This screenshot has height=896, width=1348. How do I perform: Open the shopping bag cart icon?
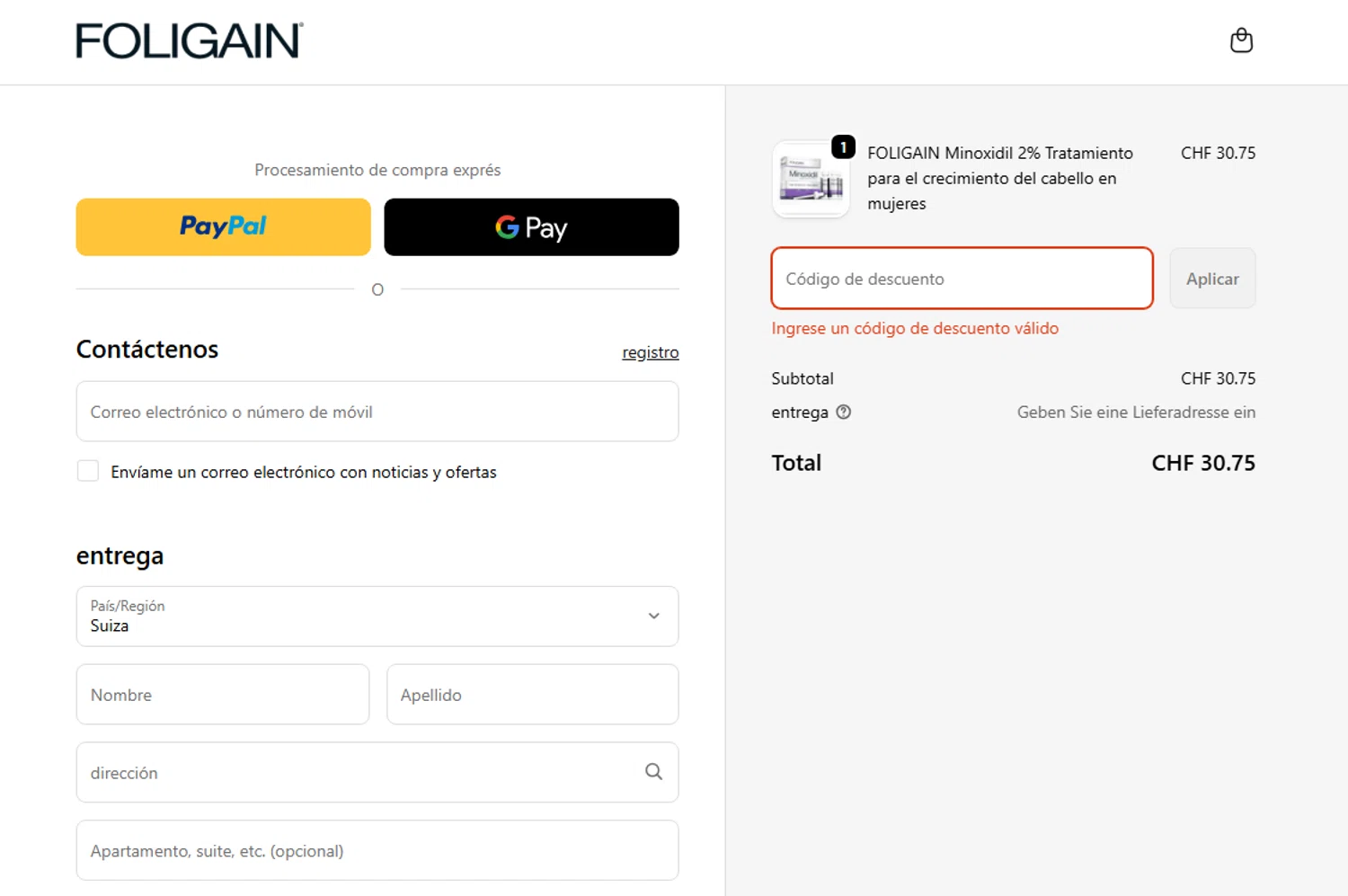[x=1241, y=40]
